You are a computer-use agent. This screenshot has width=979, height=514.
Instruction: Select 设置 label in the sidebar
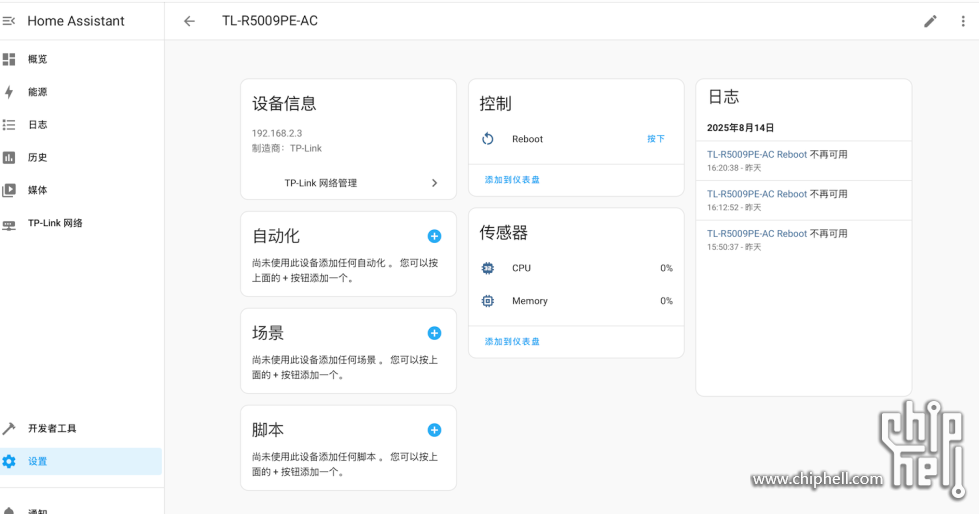point(37,462)
